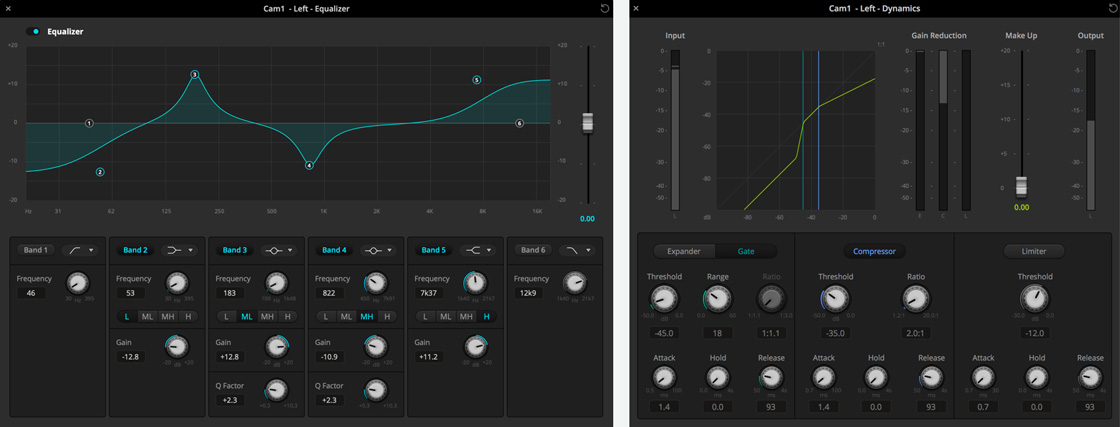Click EQ node 3 on the curve
Screen dimensions: 1120x427
195,75
